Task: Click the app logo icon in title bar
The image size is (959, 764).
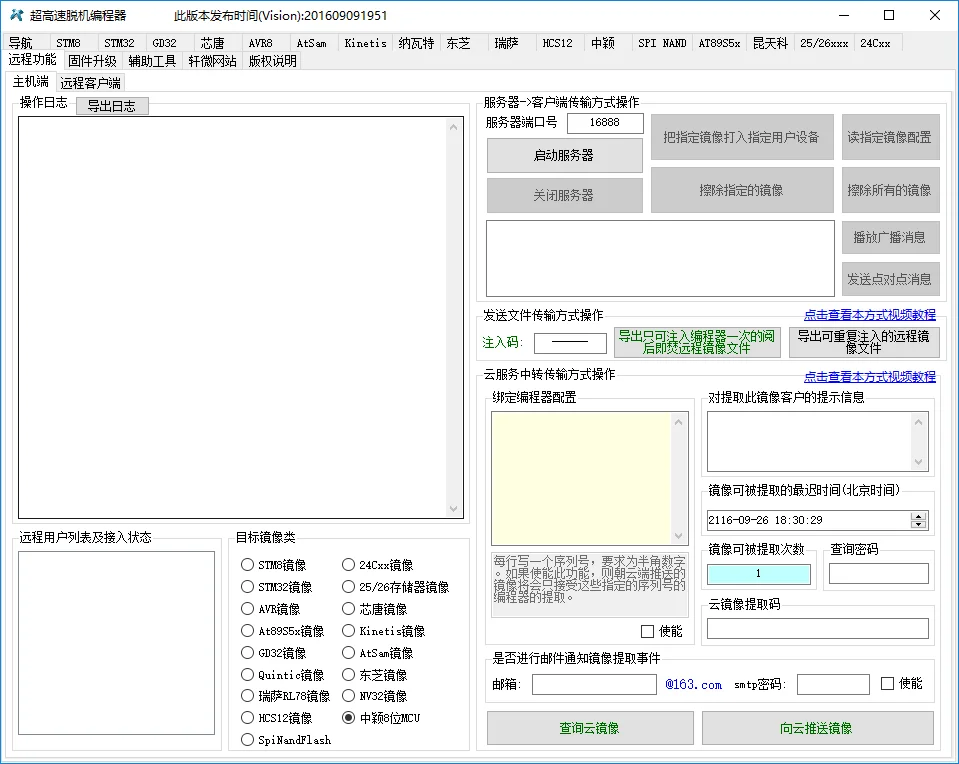Action: click(x=17, y=15)
